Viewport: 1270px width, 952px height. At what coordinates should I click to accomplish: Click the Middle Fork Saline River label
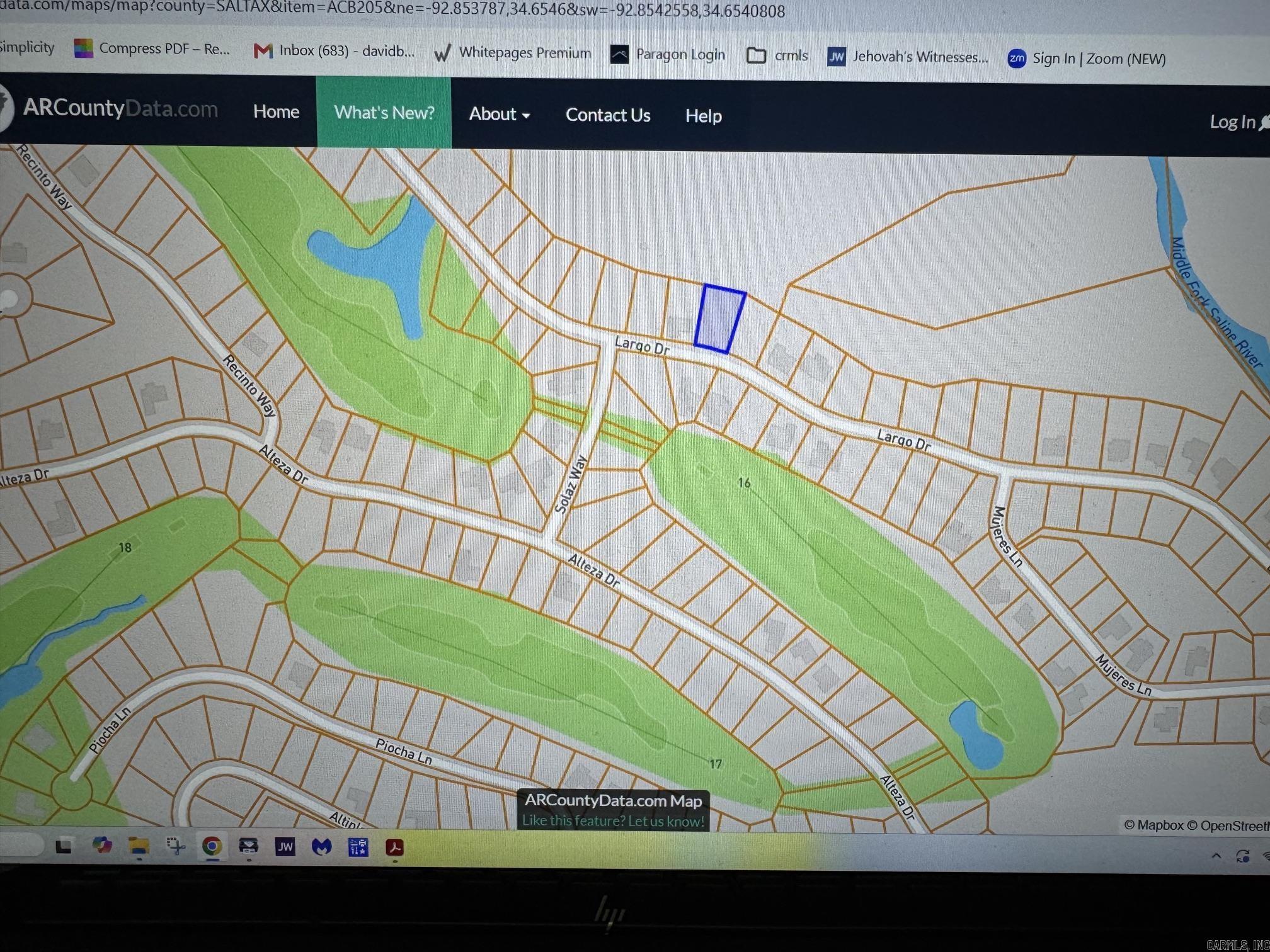tap(1216, 302)
